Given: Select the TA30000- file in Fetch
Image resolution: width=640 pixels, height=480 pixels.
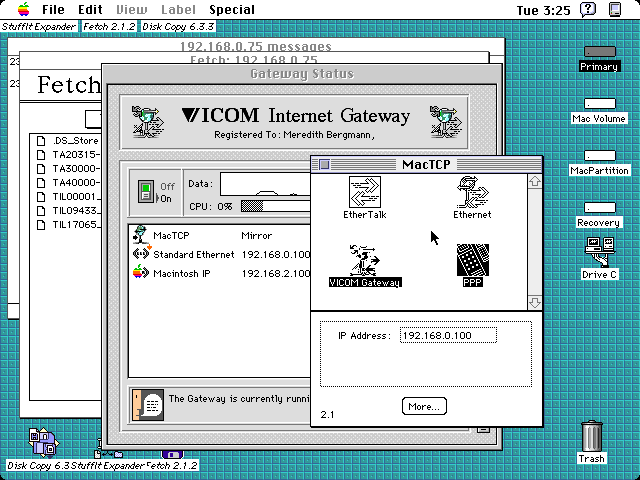Looking at the screenshot, I should click(x=67, y=169).
